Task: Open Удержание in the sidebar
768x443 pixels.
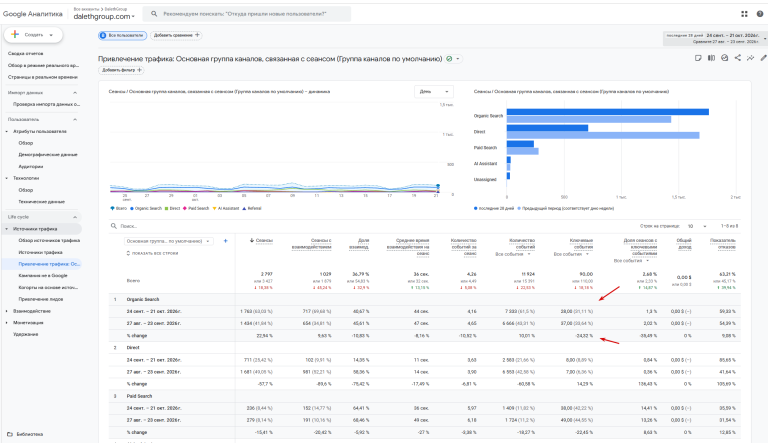Action: pyautogui.click(x=25, y=334)
